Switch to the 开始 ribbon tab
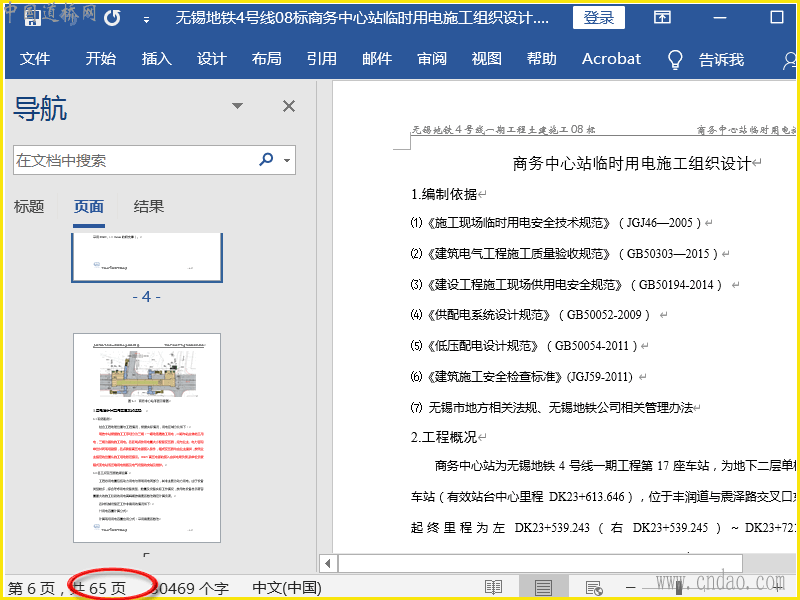 (x=101, y=59)
